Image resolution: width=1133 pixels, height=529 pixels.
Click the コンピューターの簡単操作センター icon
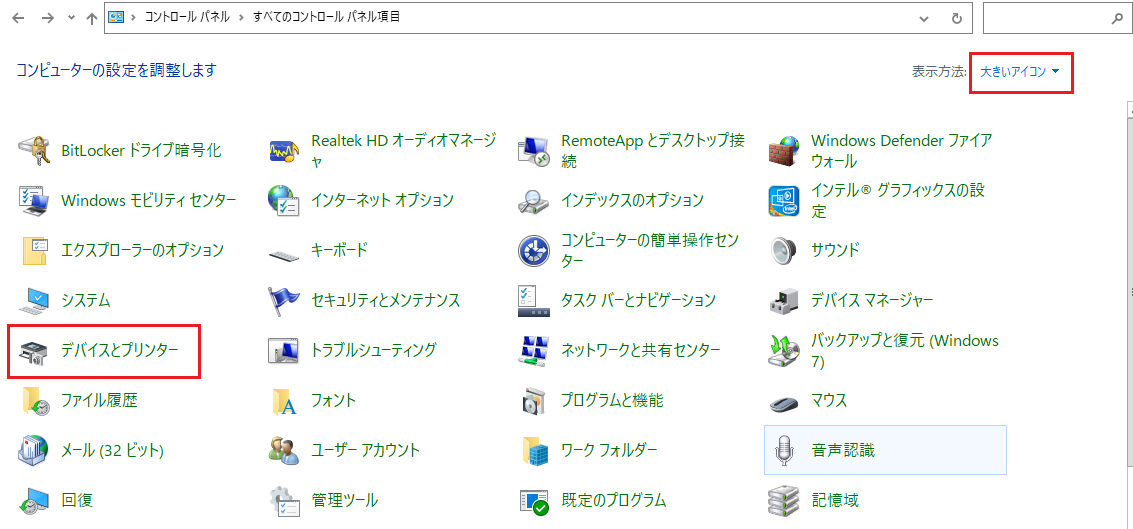coord(534,250)
